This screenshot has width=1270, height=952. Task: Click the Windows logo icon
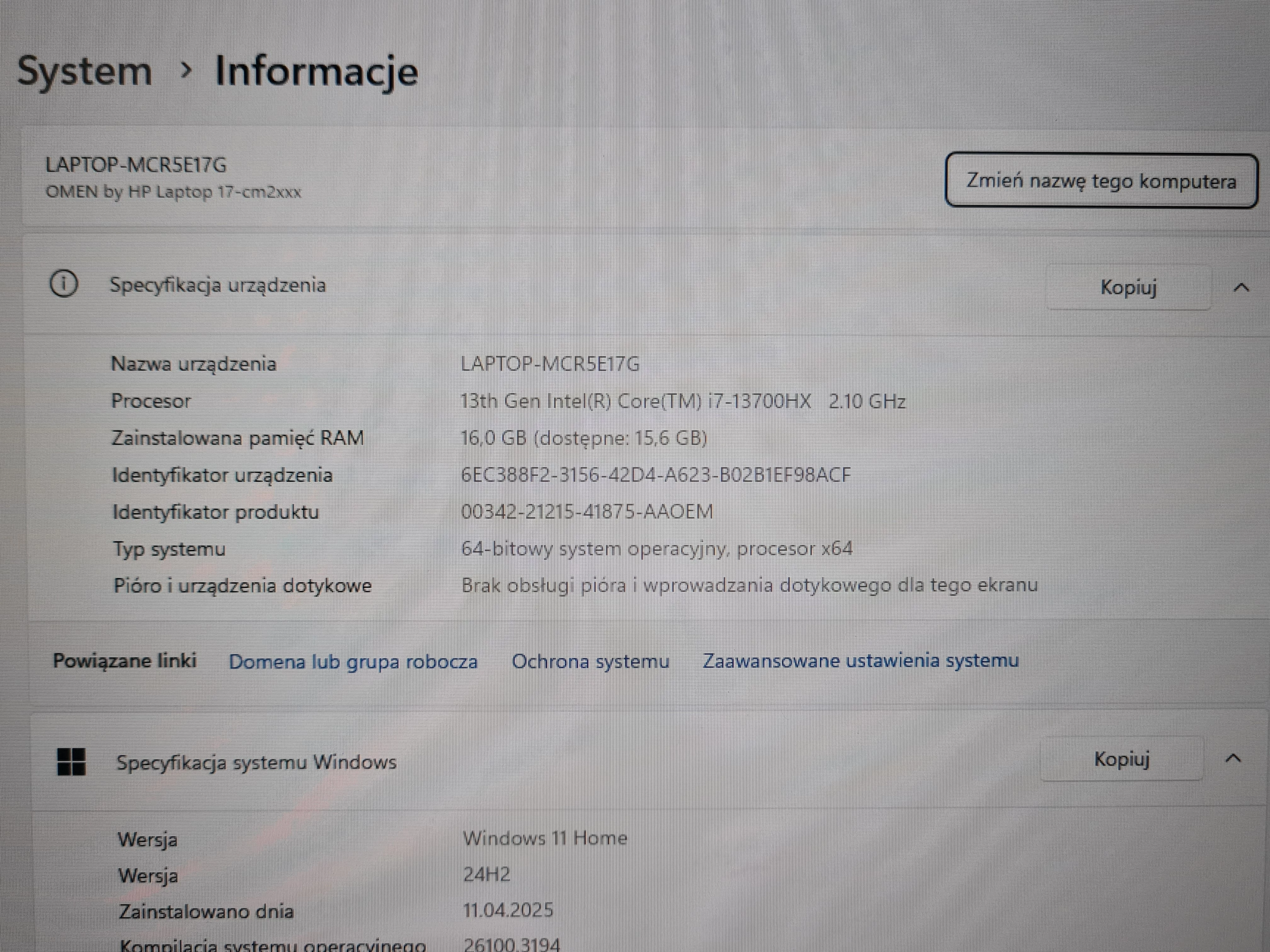pyautogui.click(x=71, y=762)
